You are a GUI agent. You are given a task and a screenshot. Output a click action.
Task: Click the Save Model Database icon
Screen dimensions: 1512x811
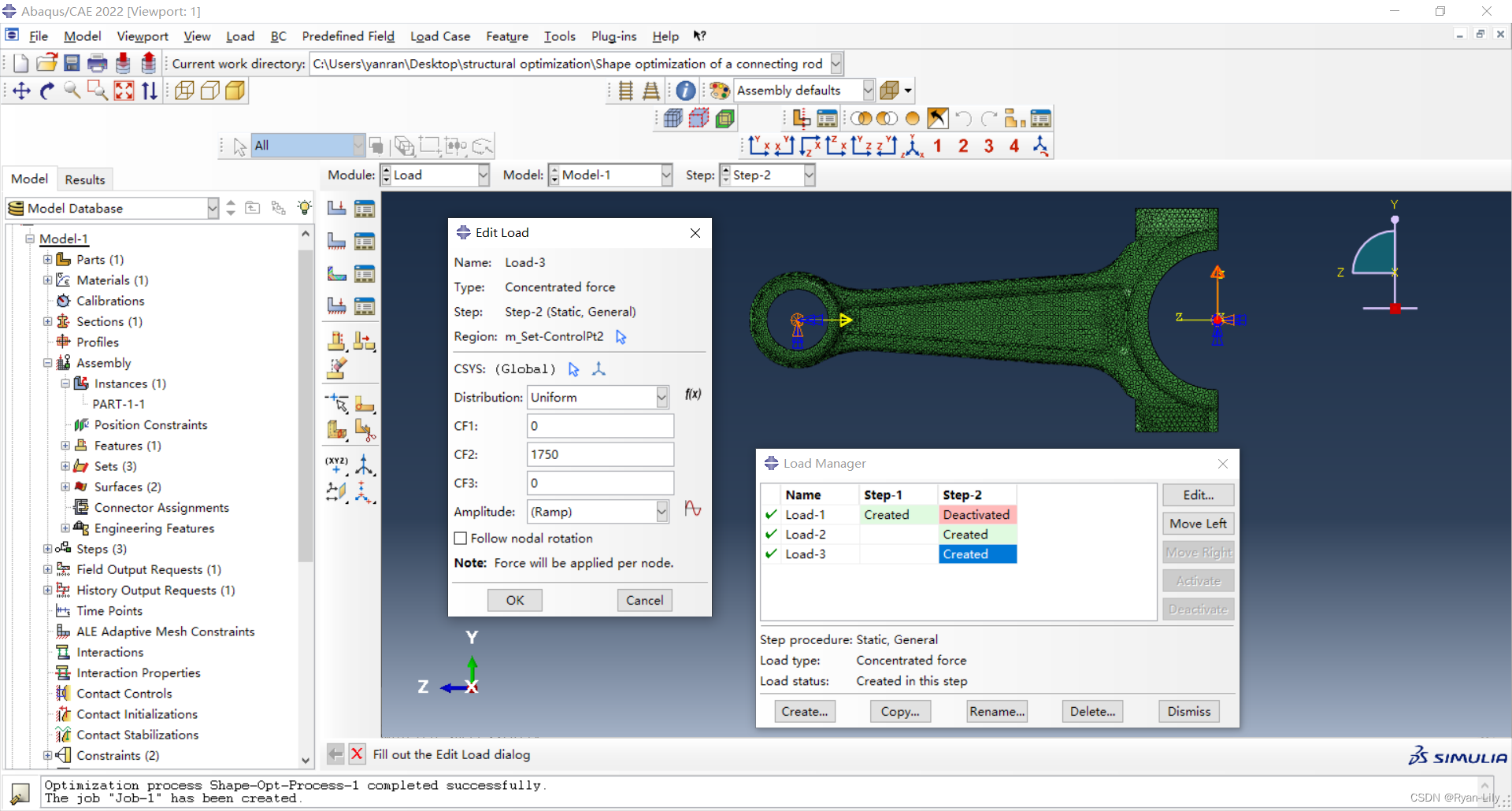tap(72, 64)
